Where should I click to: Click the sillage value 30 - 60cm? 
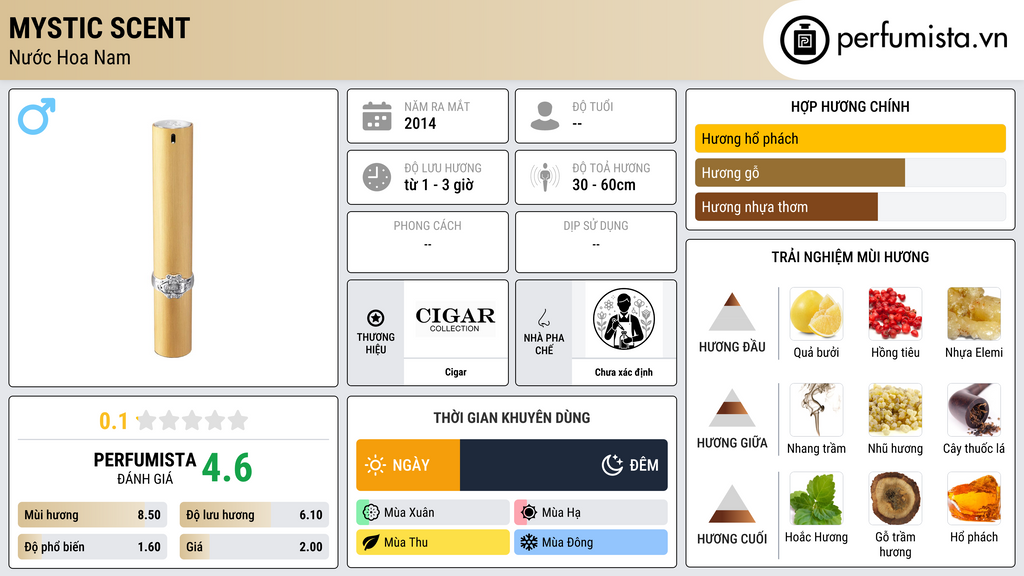[604, 185]
